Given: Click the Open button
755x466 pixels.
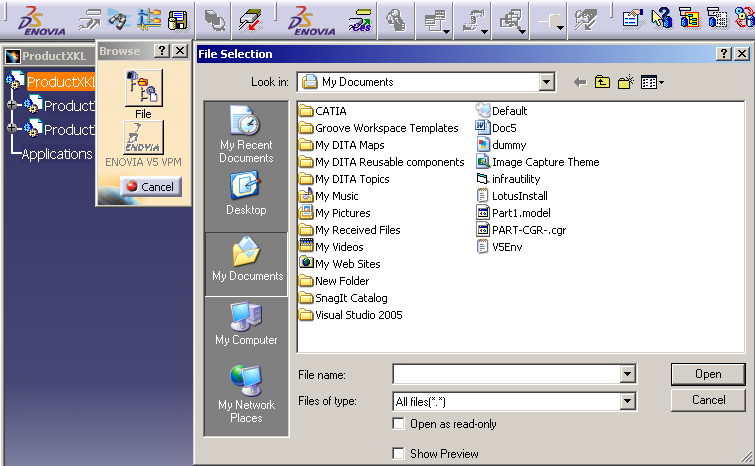Looking at the screenshot, I should (x=708, y=374).
